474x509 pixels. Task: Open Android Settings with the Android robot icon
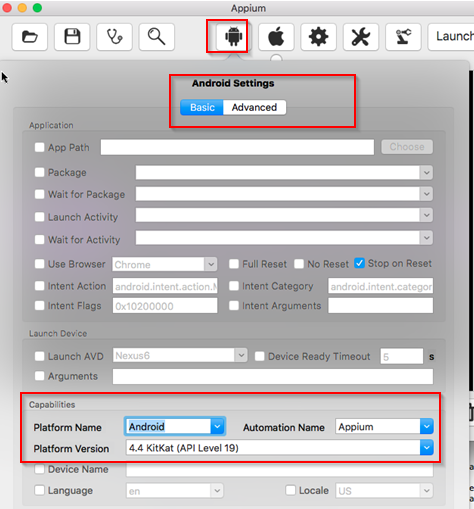tap(233, 37)
